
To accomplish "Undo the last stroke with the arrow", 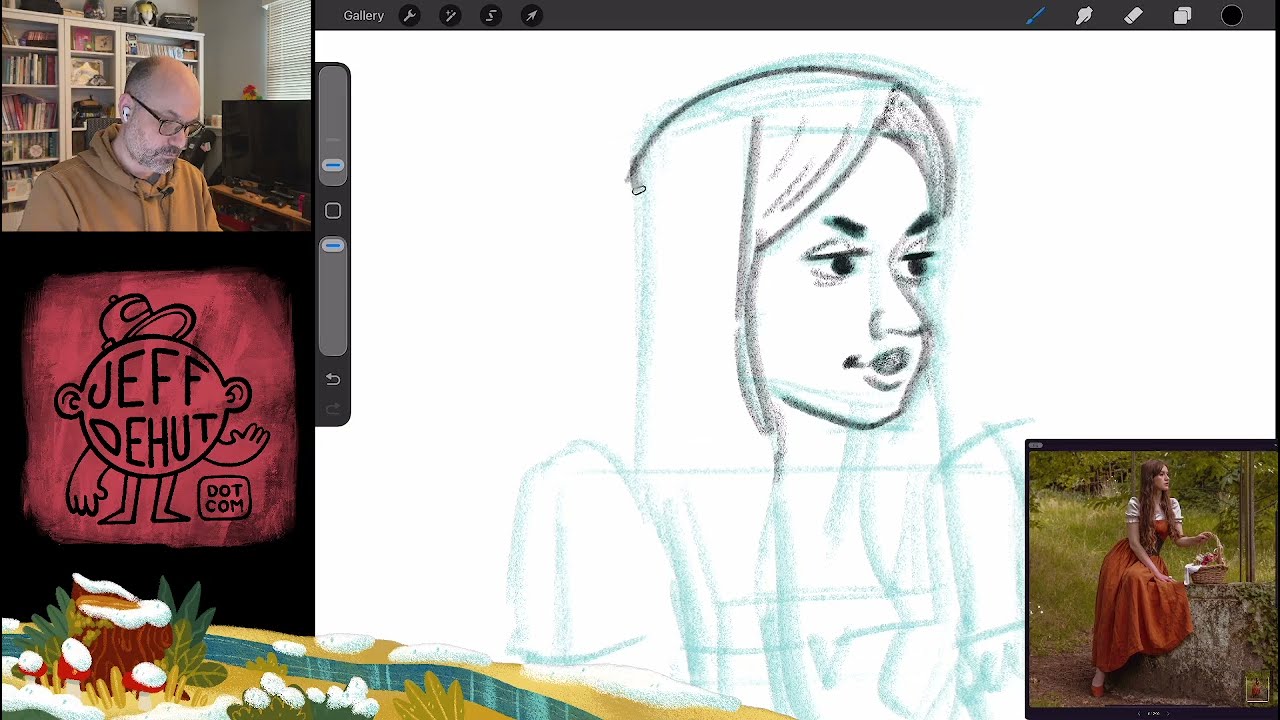I will click(333, 379).
